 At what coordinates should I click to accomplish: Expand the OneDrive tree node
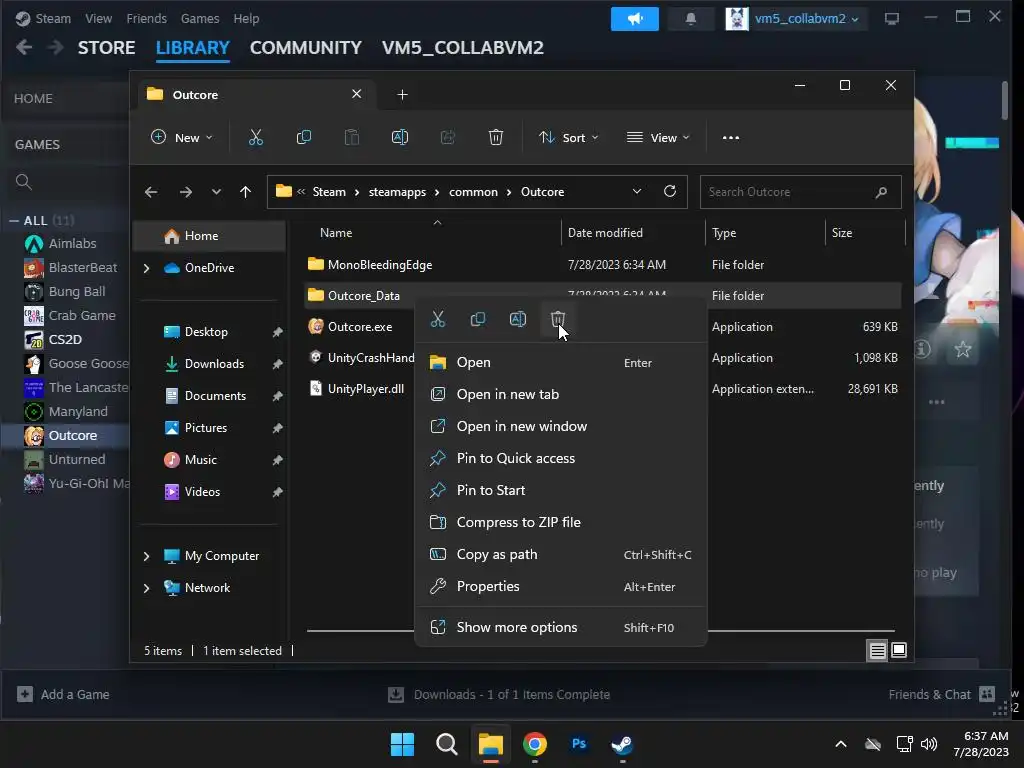[x=146, y=268]
